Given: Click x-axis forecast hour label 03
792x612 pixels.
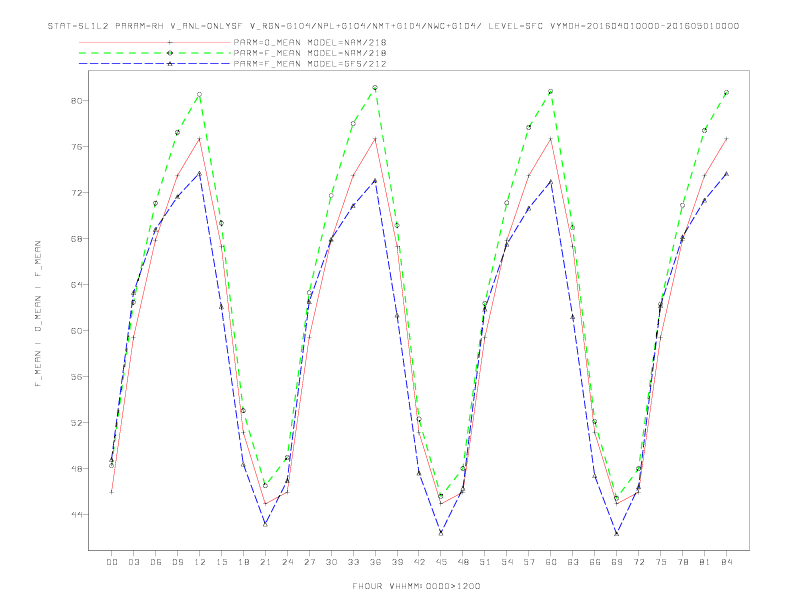Looking at the screenshot, I should pyautogui.click(x=134, y=562).
